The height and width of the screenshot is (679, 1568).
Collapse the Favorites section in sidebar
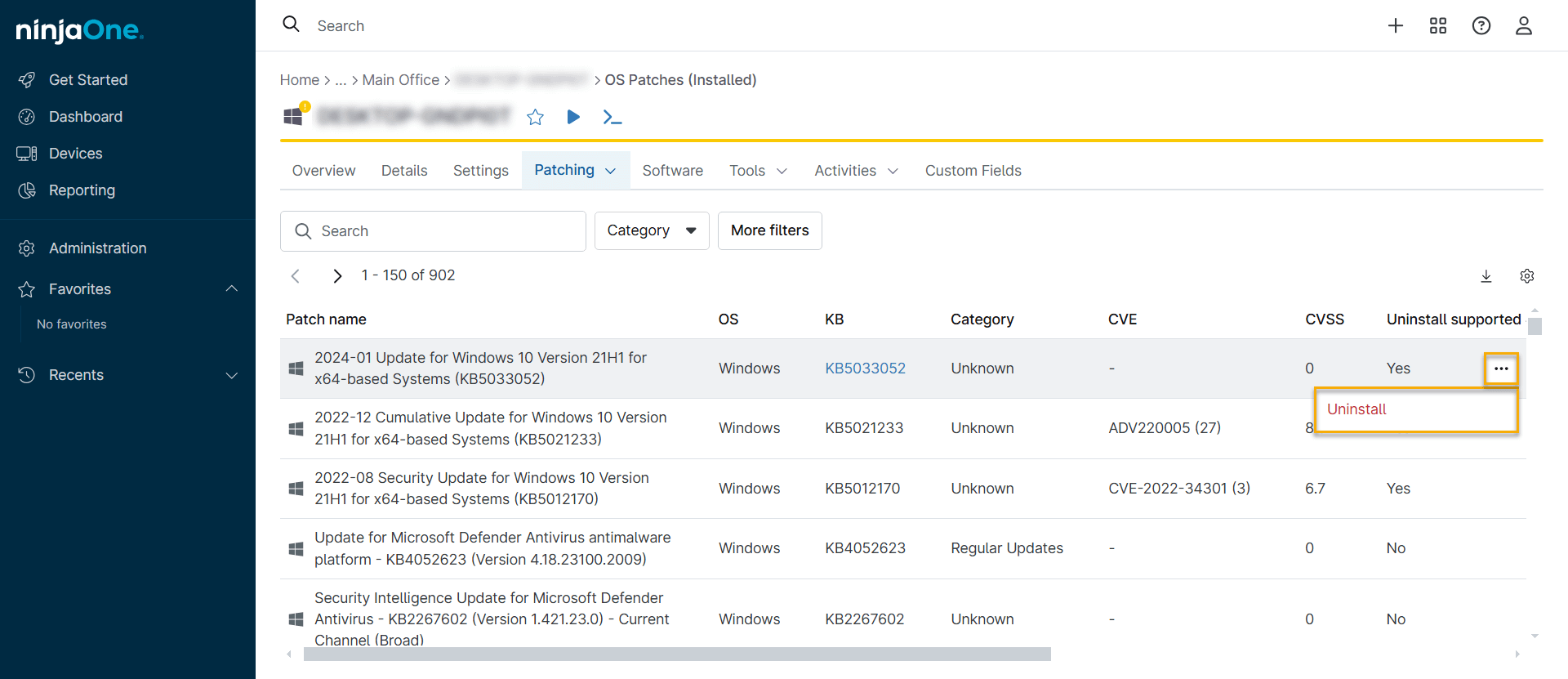point(232,288)
